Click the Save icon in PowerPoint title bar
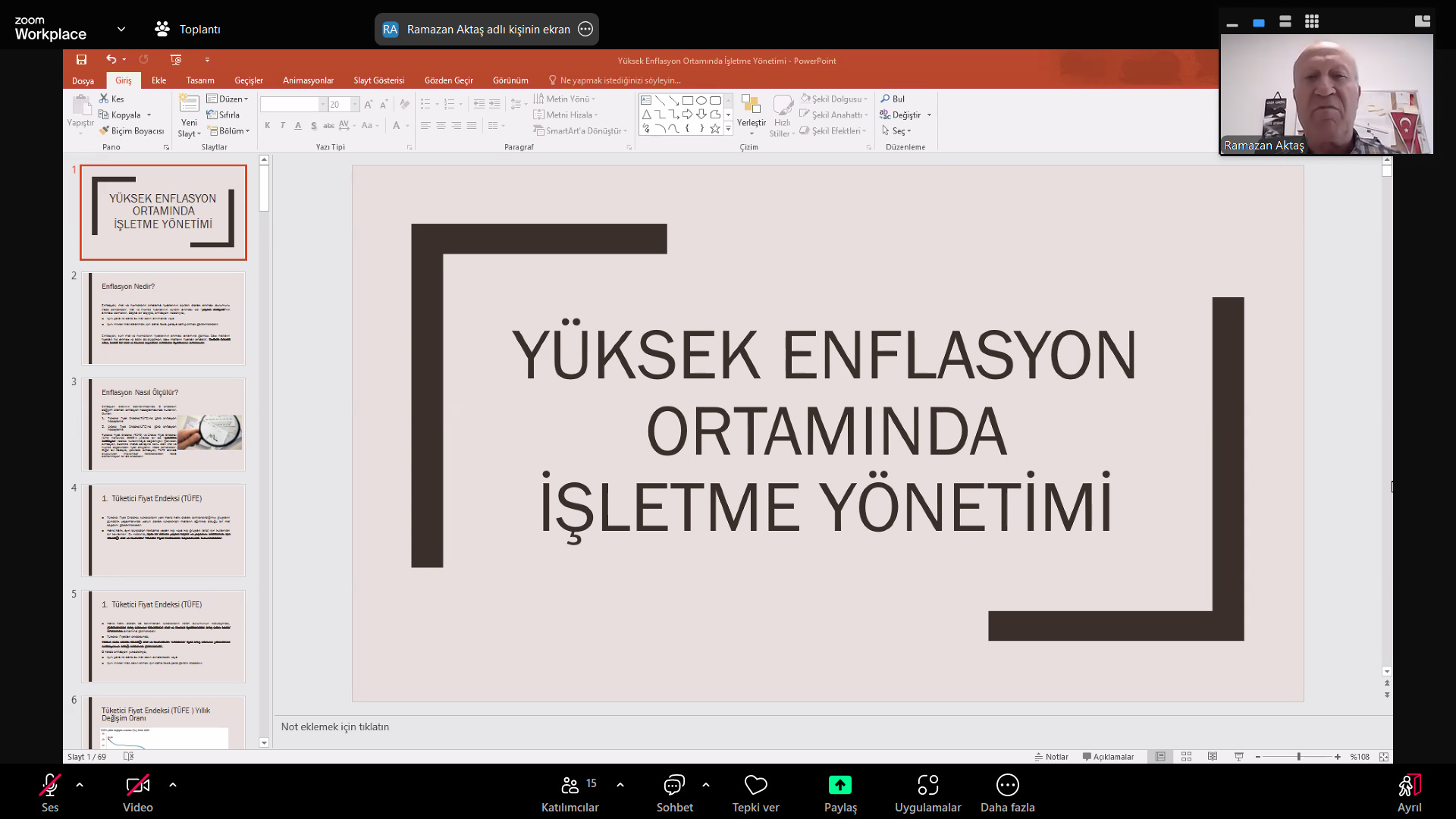Viewport: 1456px width, 819px height. [81, 59]
